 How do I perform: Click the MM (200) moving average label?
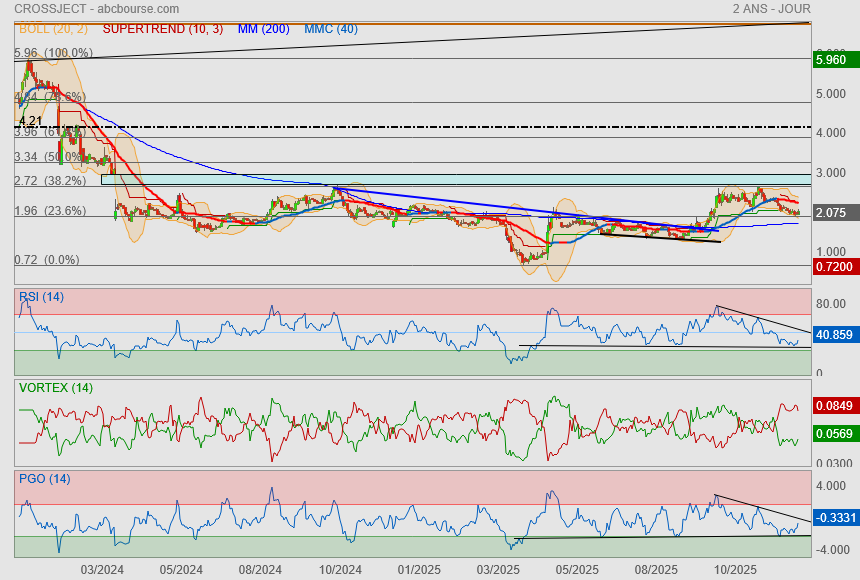(x=263, y=29)
